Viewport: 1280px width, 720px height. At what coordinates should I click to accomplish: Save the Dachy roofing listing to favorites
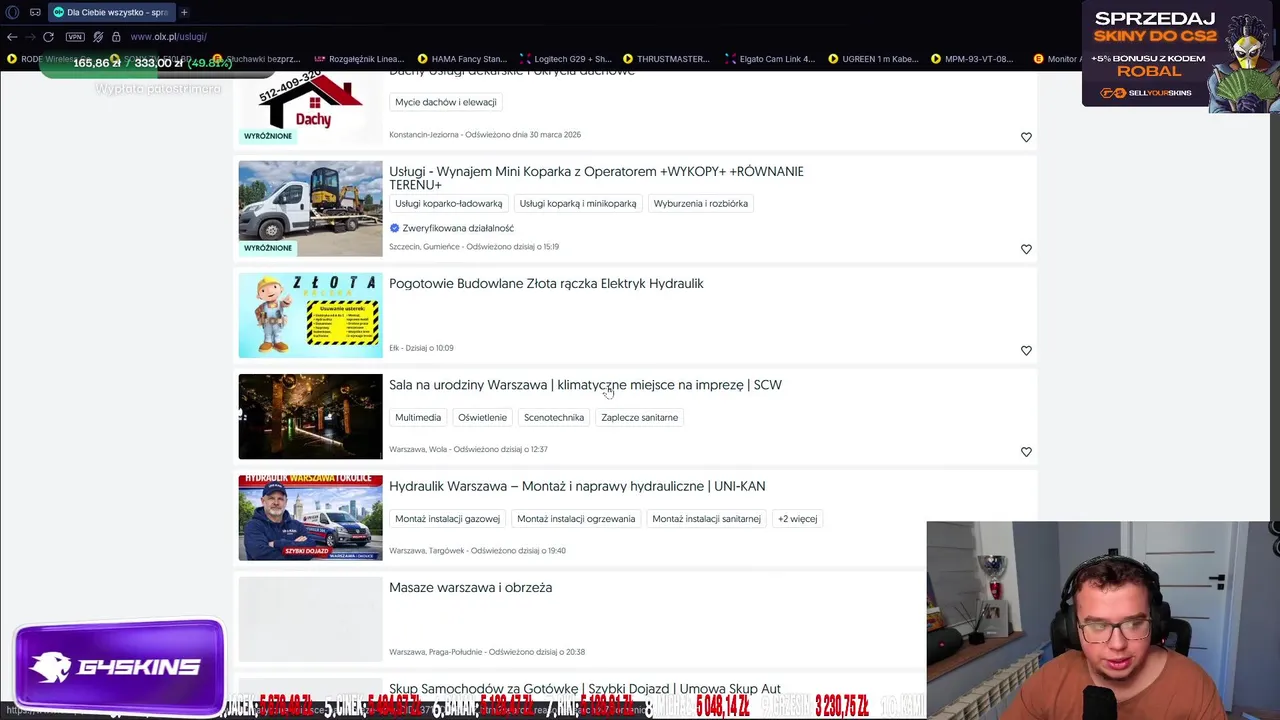click(x=1026, y=137)
